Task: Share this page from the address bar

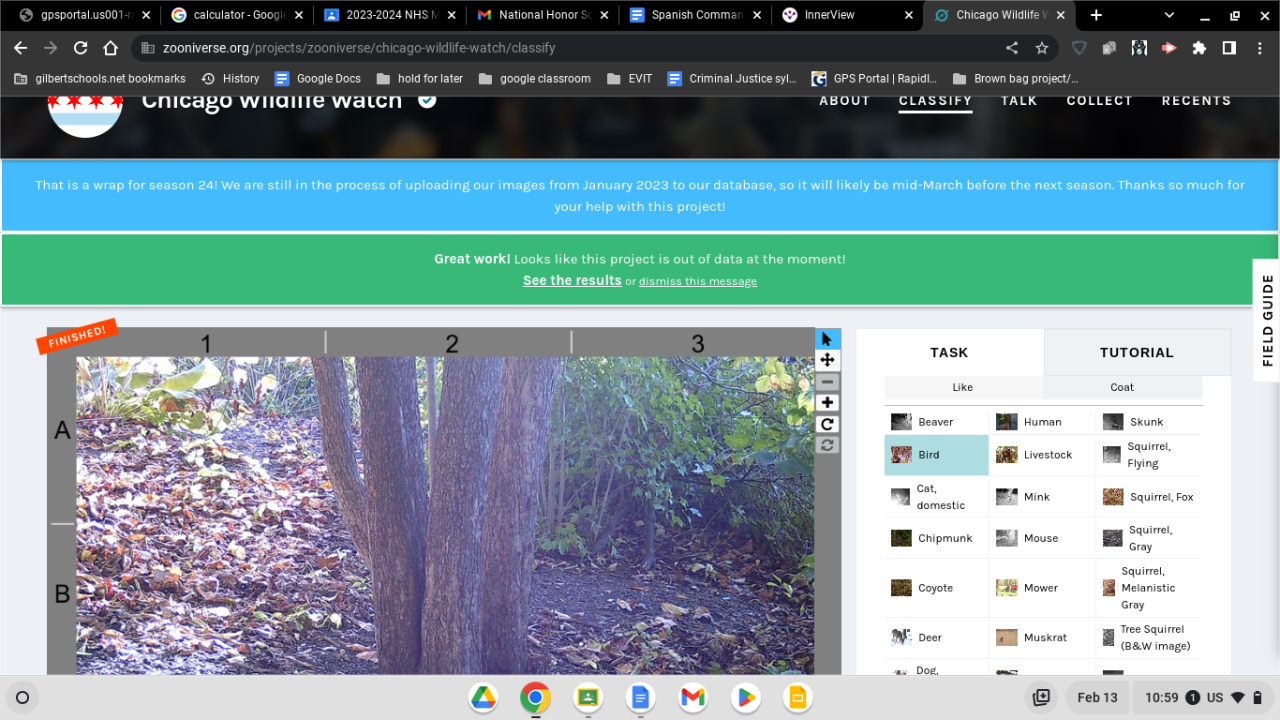Action: coord(1012,48)
